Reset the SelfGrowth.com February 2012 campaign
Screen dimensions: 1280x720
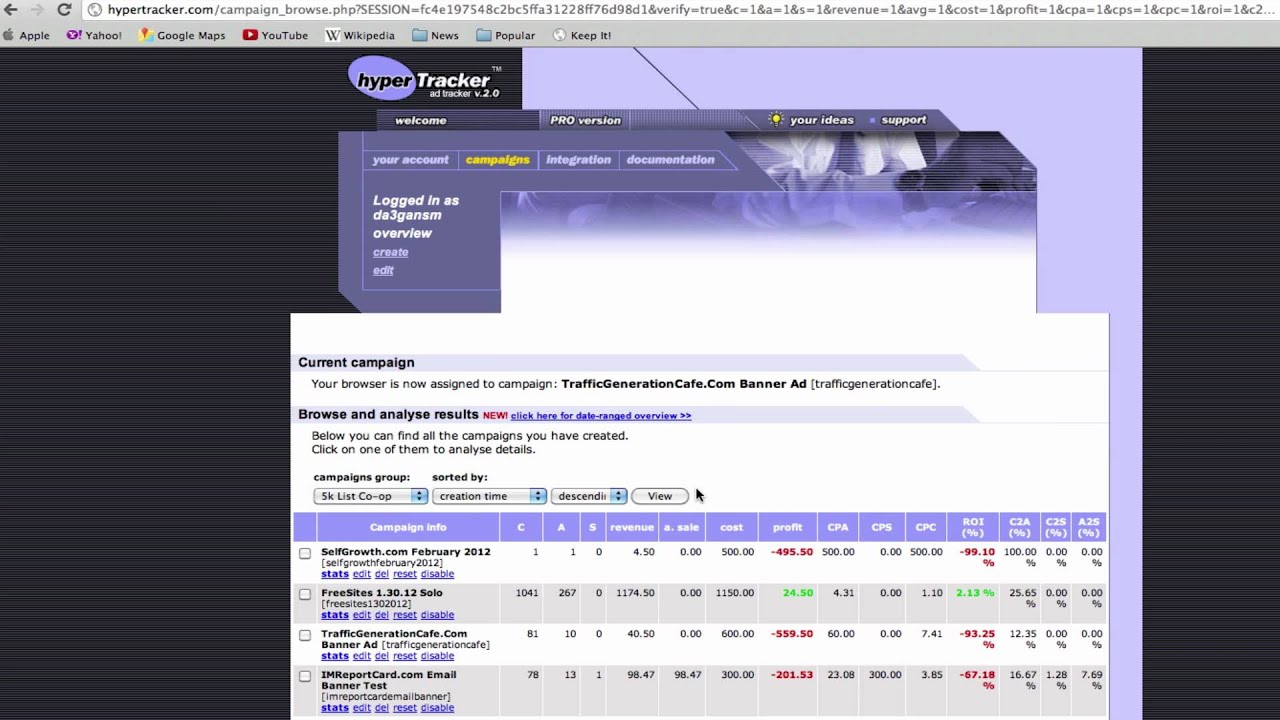(404, 574)
